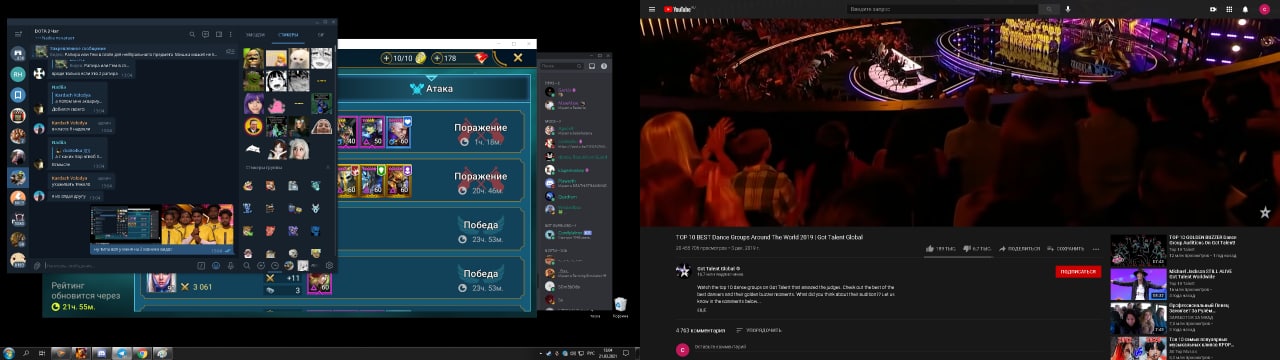Viewport: 1280px width, 360px height.
Task: Open YouTube apps grid icon
Action: pos(1229,9)
